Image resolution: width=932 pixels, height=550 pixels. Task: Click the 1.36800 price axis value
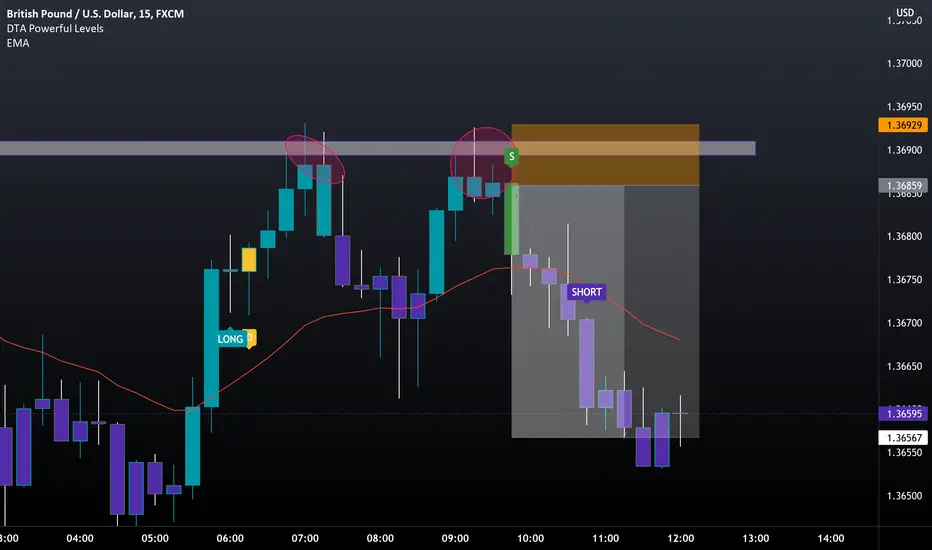904,237
